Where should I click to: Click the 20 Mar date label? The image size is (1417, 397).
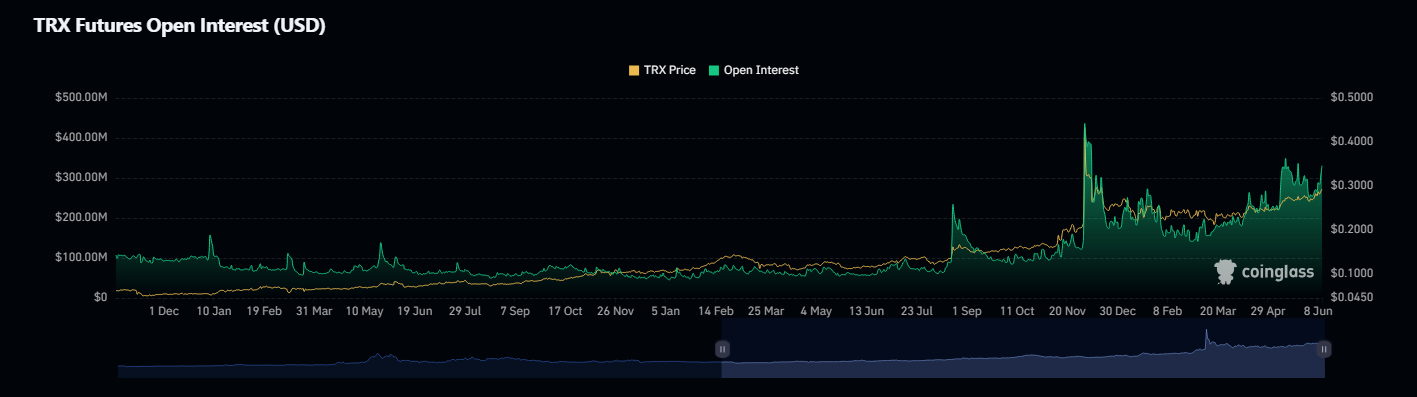coord(1218,311)
